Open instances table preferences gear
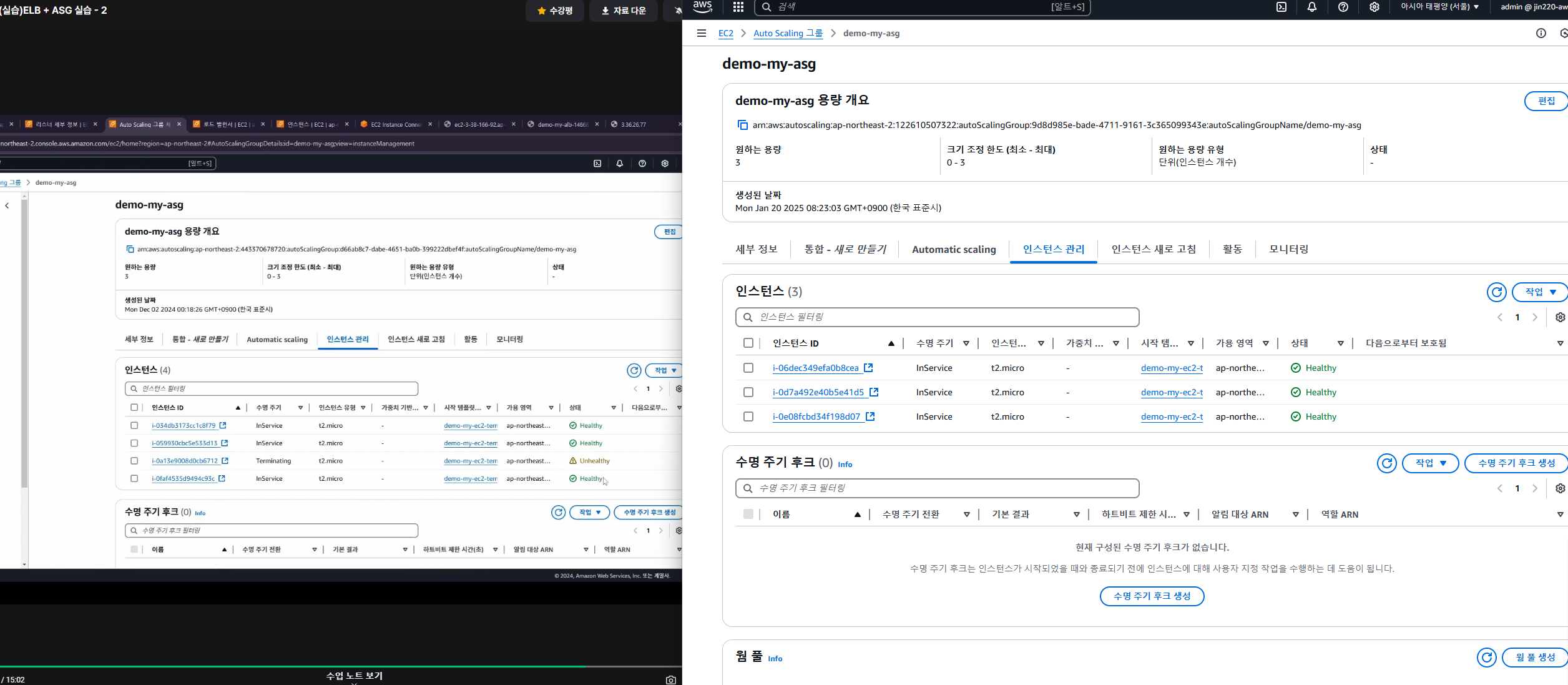The image size is (1568, 685). [x=1560, y=317]
